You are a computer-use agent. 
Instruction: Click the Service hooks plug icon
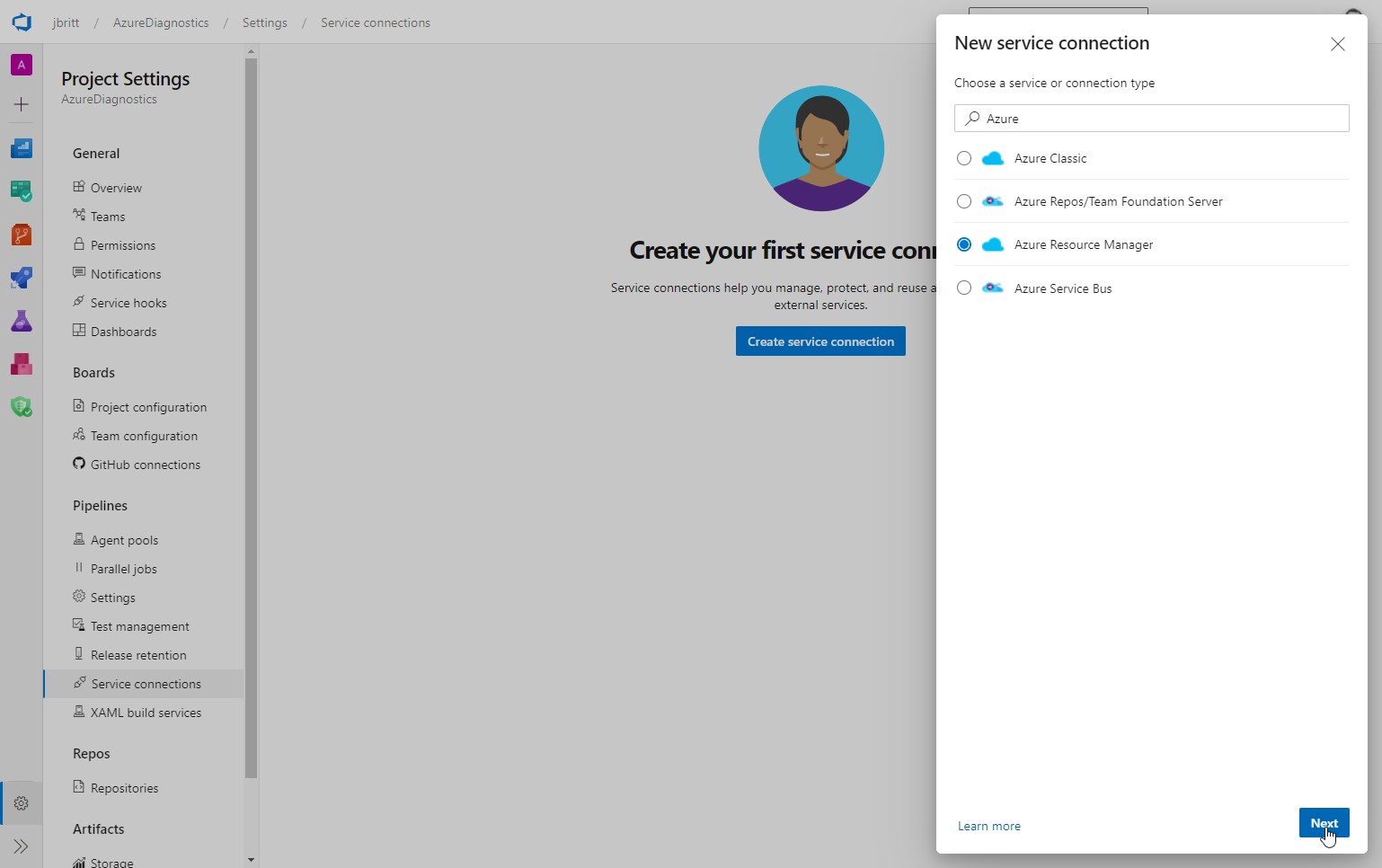[79, 302]
